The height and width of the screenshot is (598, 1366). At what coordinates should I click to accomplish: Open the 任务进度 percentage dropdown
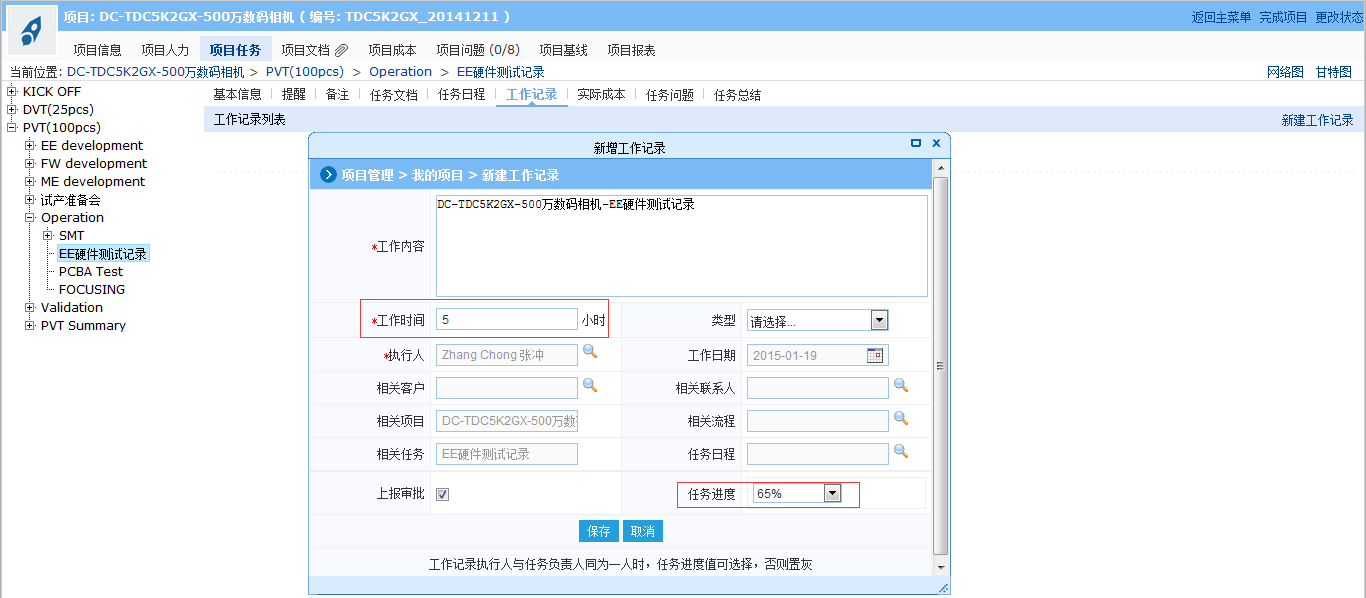pyautogui.click(x=831, y=493)
